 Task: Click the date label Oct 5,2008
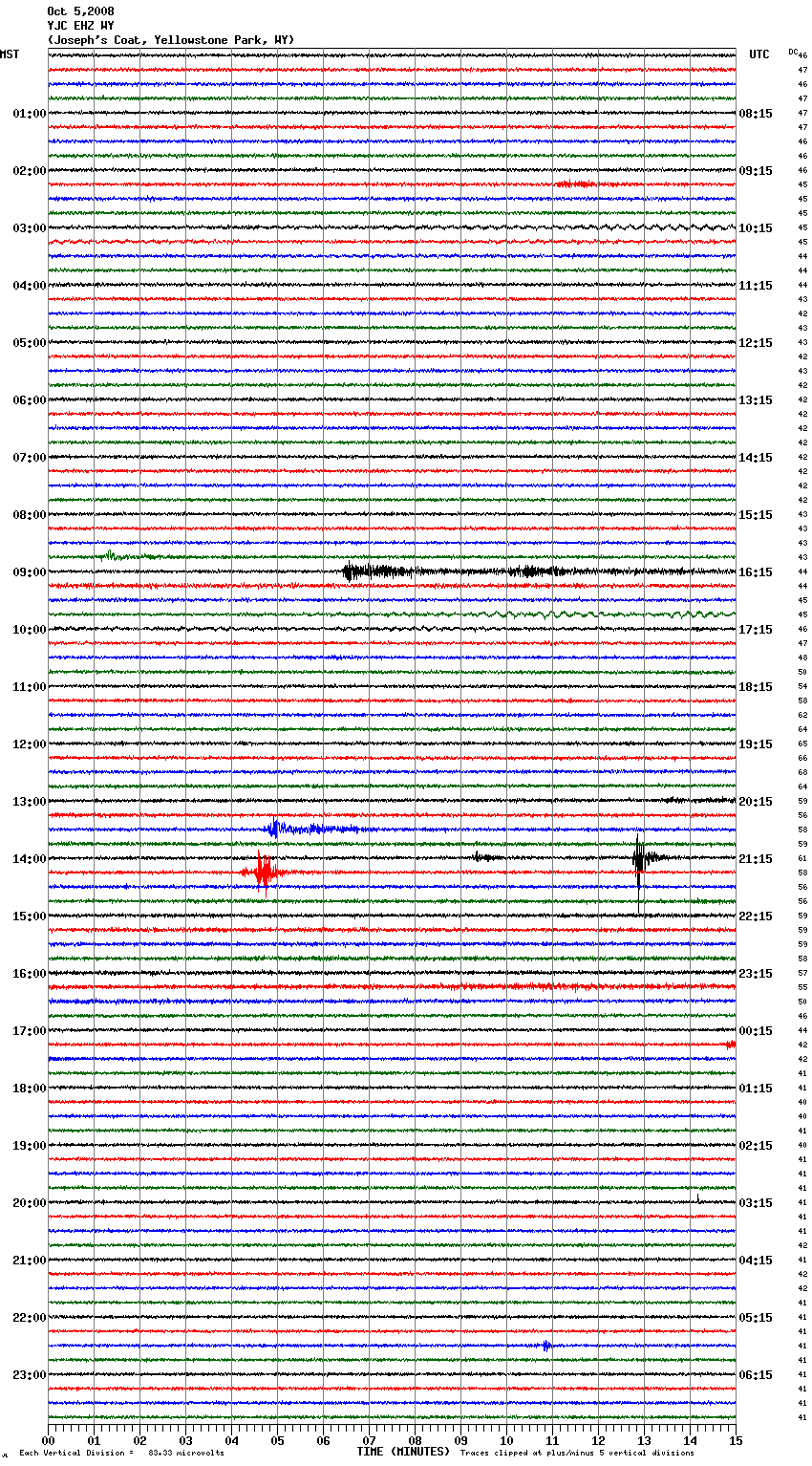(80, 11)
